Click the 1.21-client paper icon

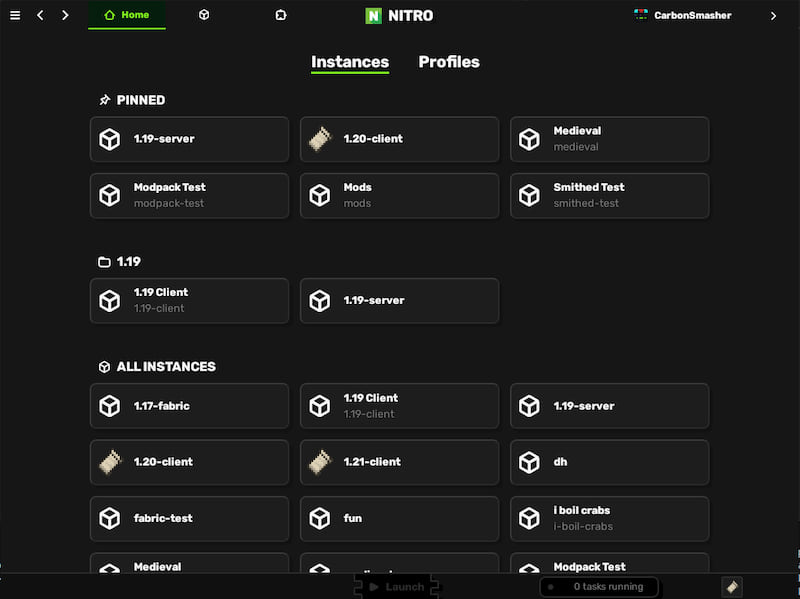point(319,462)
